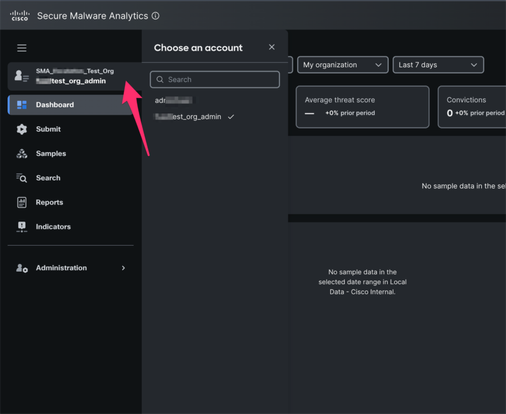Select the est_org_admin account entry
Viewport: 506px width, 414px height.
click(x=188, y=117)
